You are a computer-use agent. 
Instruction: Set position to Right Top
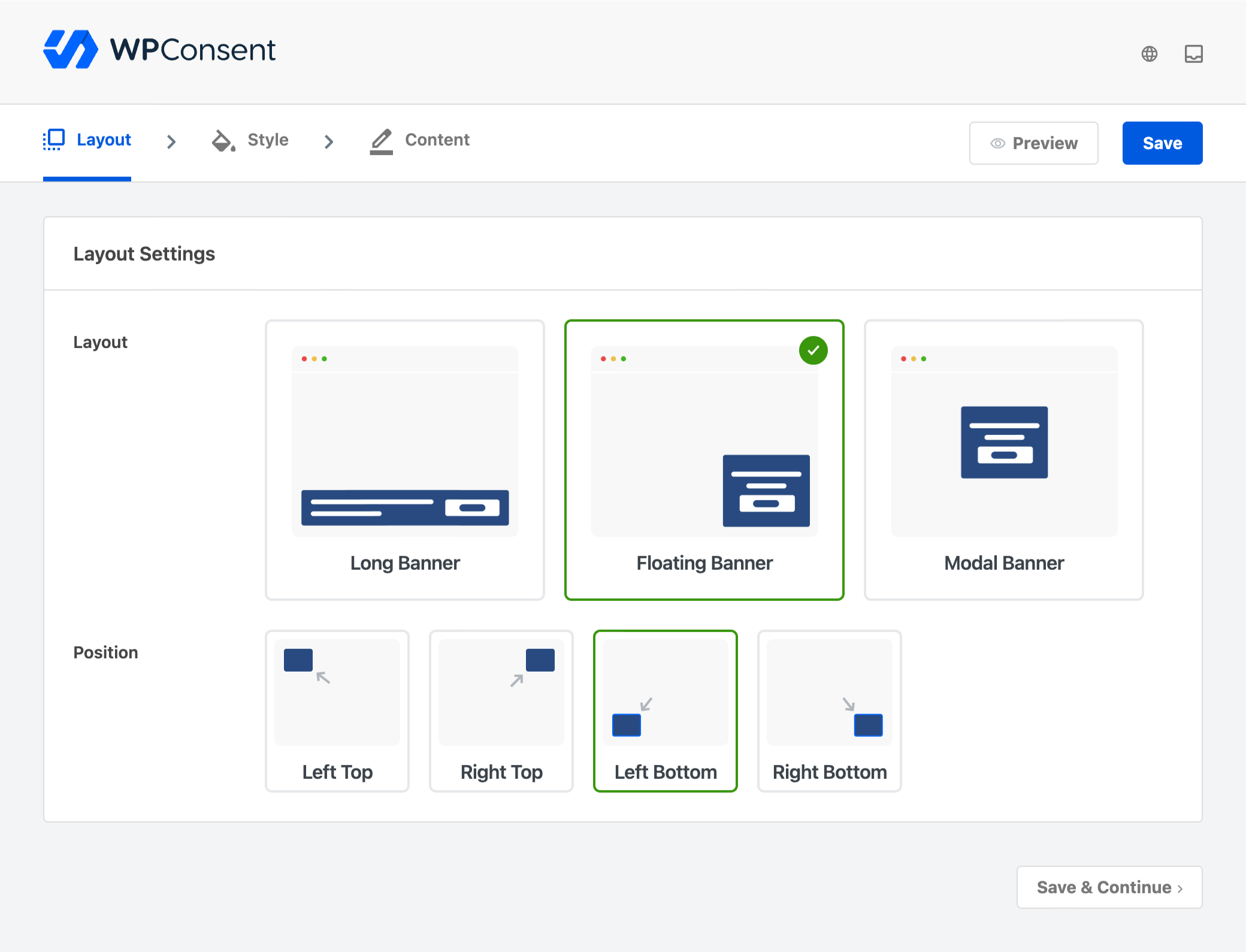tap(501, 711)
